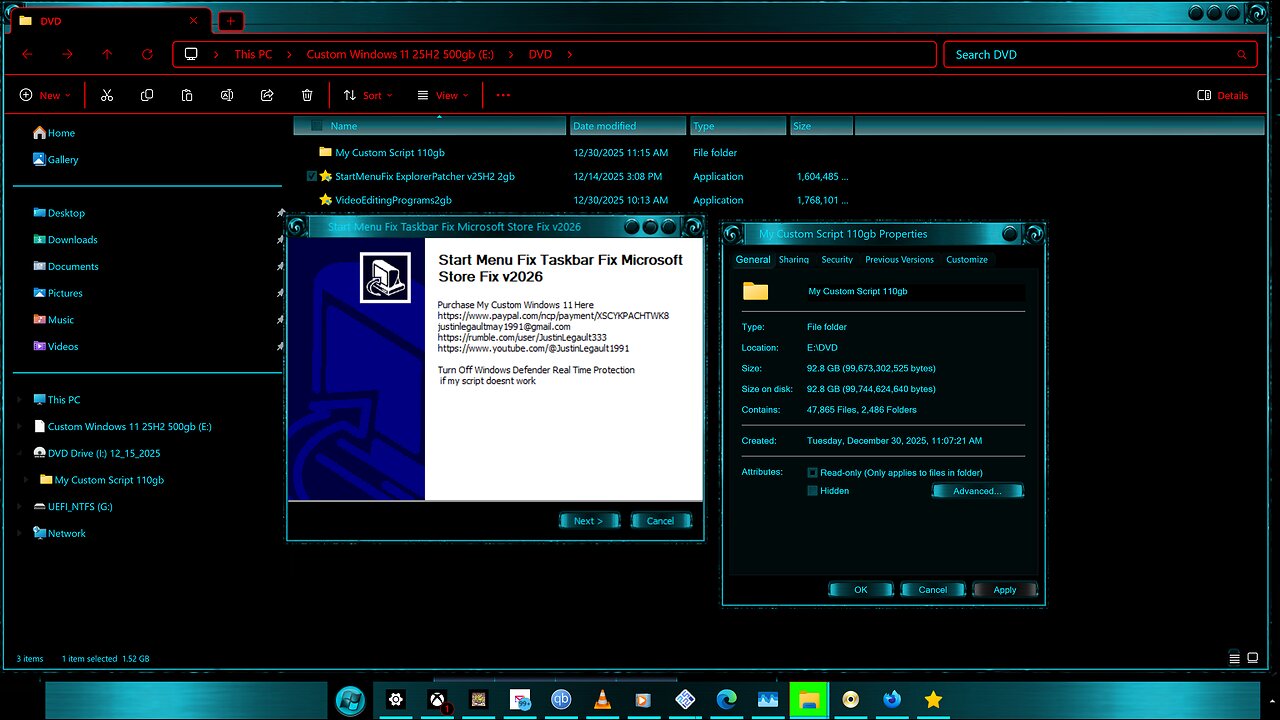
Task: Click This PC in the address breadcrumb
Action: tap(253, 55)
